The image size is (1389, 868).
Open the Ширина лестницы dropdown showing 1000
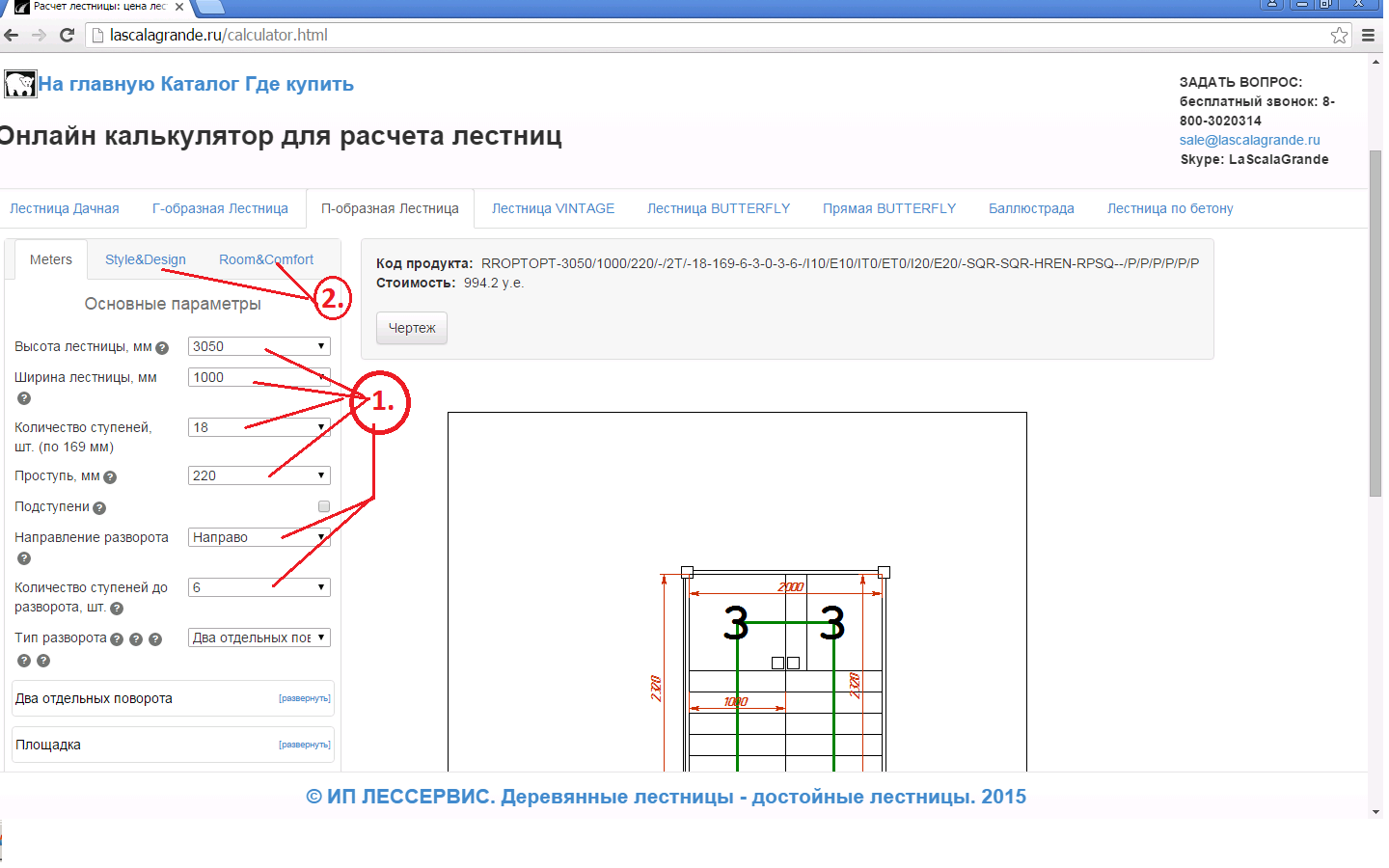click(x=259, y=377)
